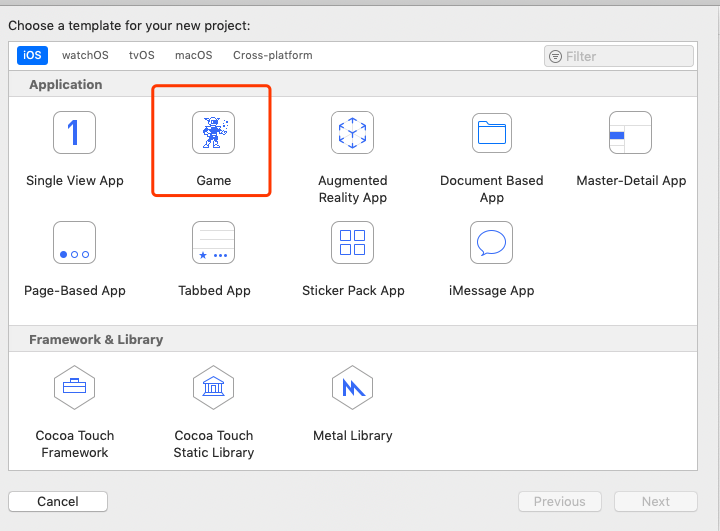
Task: Pick the Metal Library template icon
Action: [352, 387]
